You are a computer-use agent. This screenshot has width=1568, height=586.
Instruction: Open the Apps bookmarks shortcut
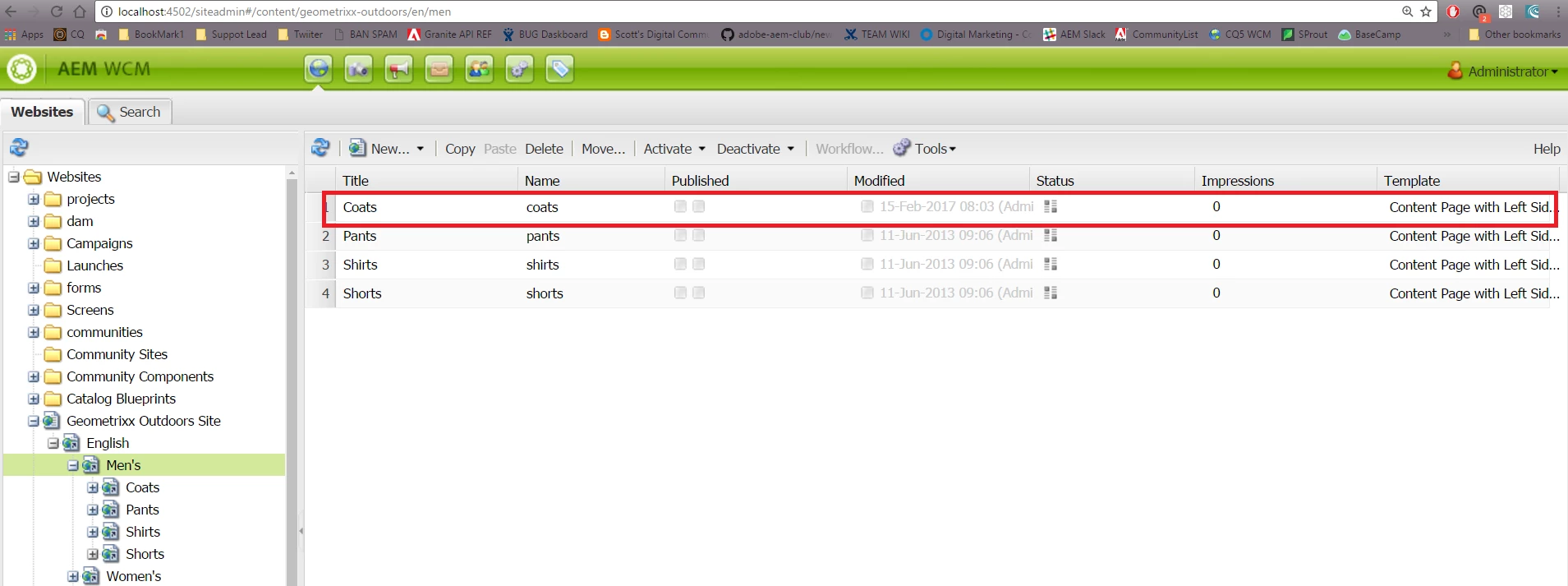click(24, 35)
